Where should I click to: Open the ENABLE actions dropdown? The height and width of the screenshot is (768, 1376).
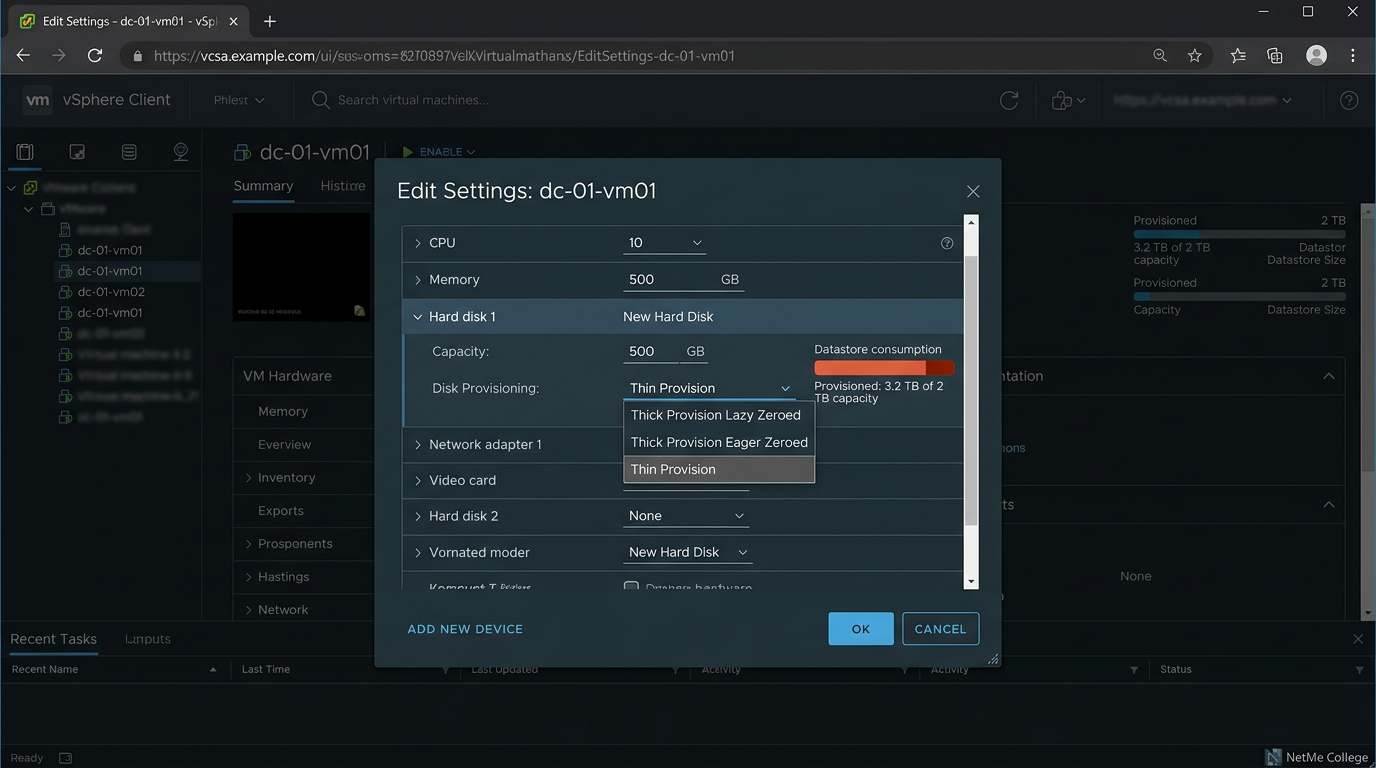pos(446,152)
